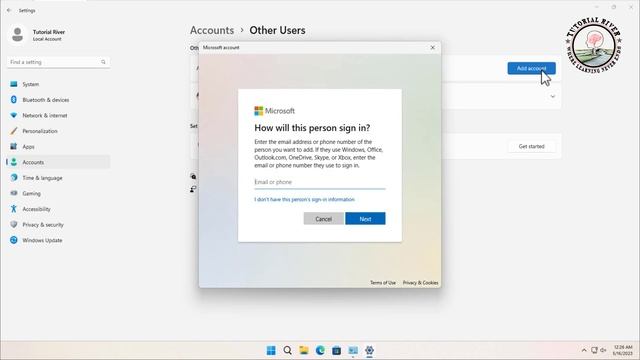The image size is (640, 360).
Task: Click the search magnifier in Find a setting
Action: [x=103, y=62]
